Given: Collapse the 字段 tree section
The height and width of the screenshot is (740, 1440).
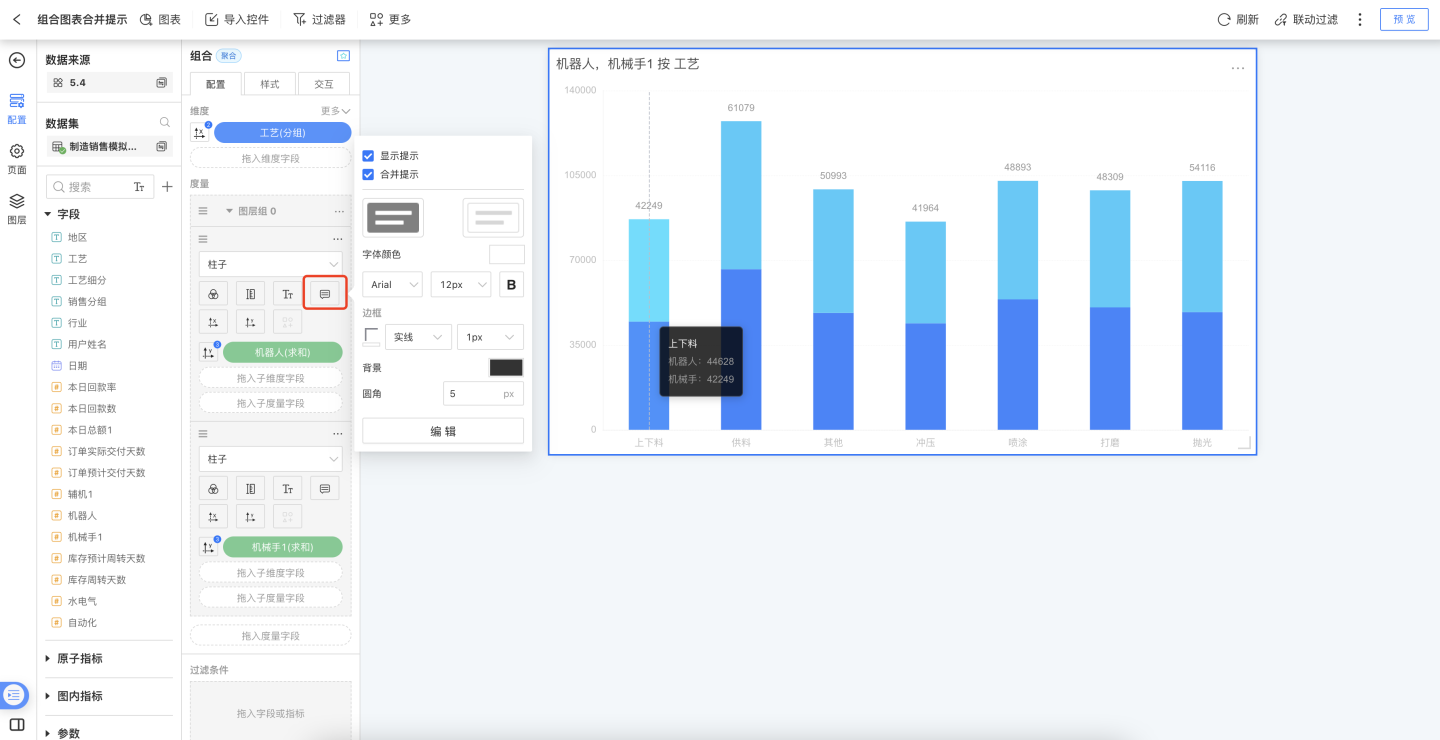Looking at the screenshot, I should (x=48, y=214).
